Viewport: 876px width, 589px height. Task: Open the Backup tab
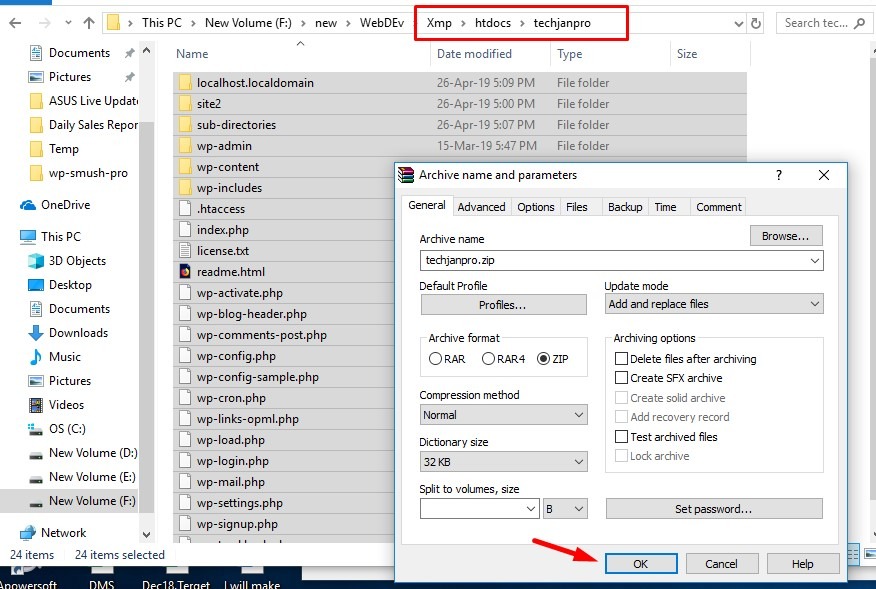(x=625, y=206)
